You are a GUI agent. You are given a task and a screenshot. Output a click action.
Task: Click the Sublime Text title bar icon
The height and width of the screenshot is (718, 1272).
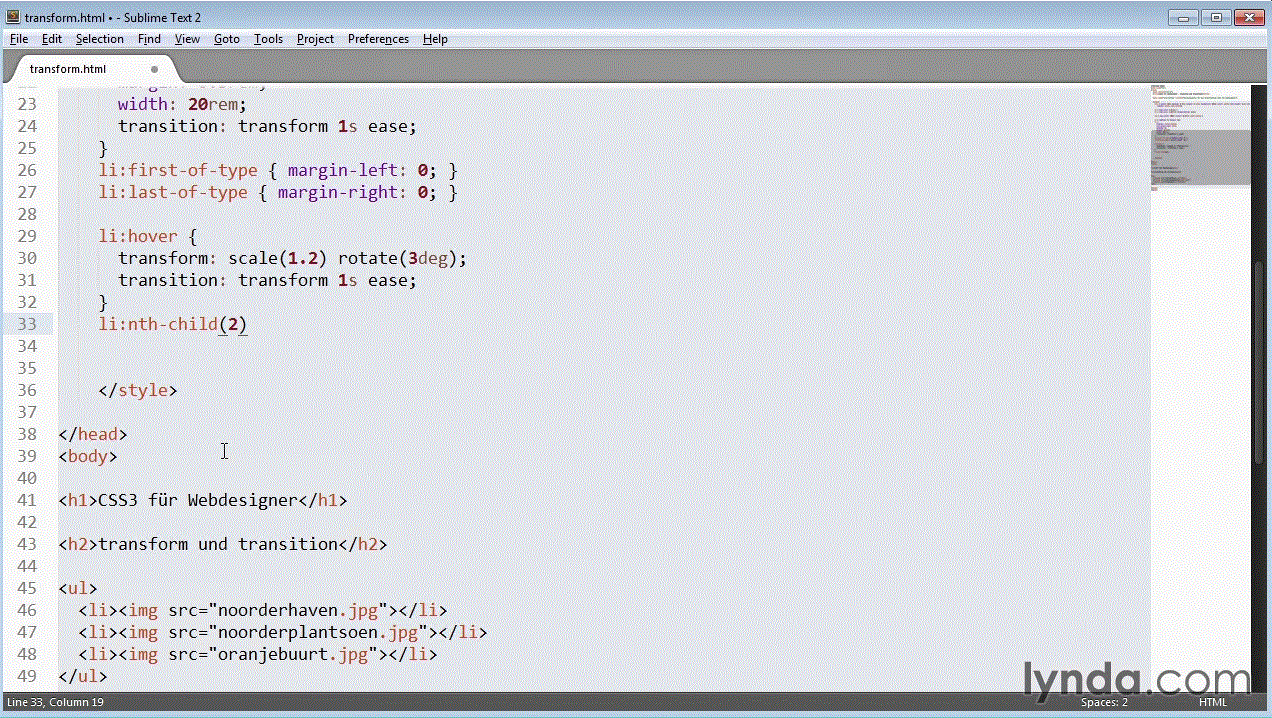coord(12,17)
